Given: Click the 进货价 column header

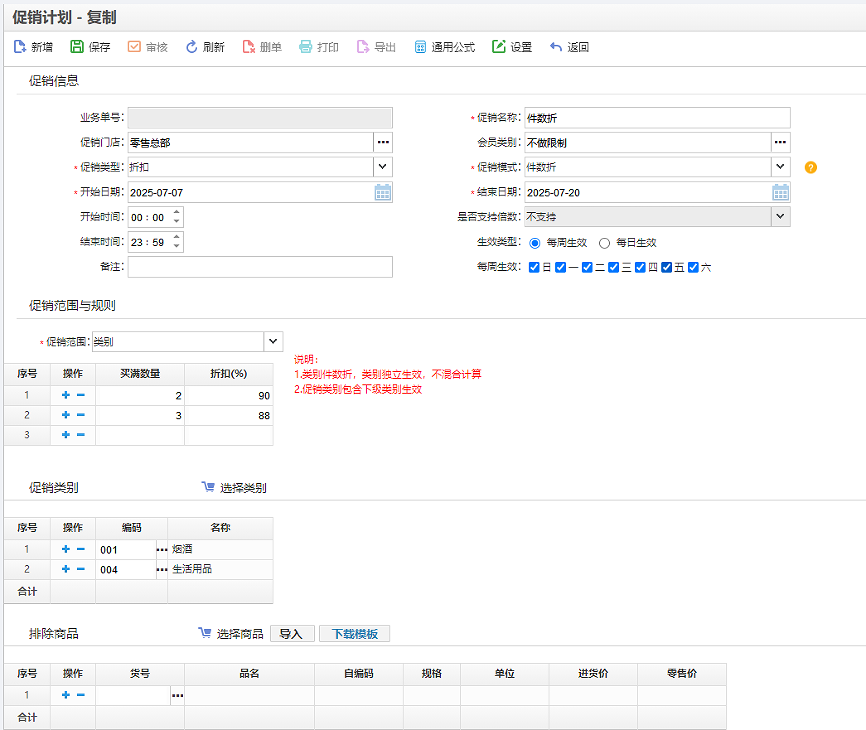Looking at the screenshot, I should click(593, 674).
